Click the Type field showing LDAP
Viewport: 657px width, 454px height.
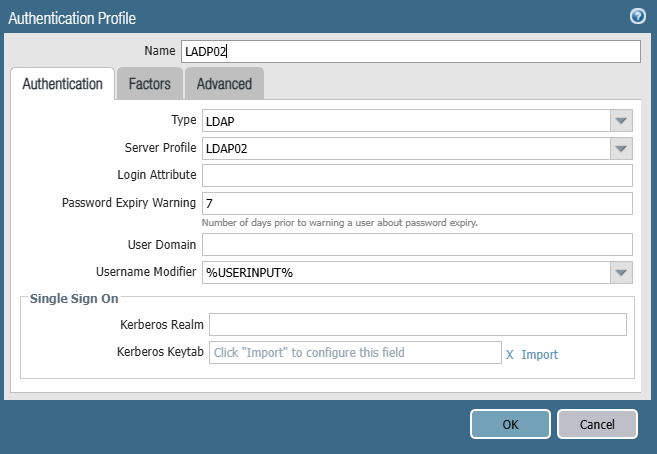(406, 121)
